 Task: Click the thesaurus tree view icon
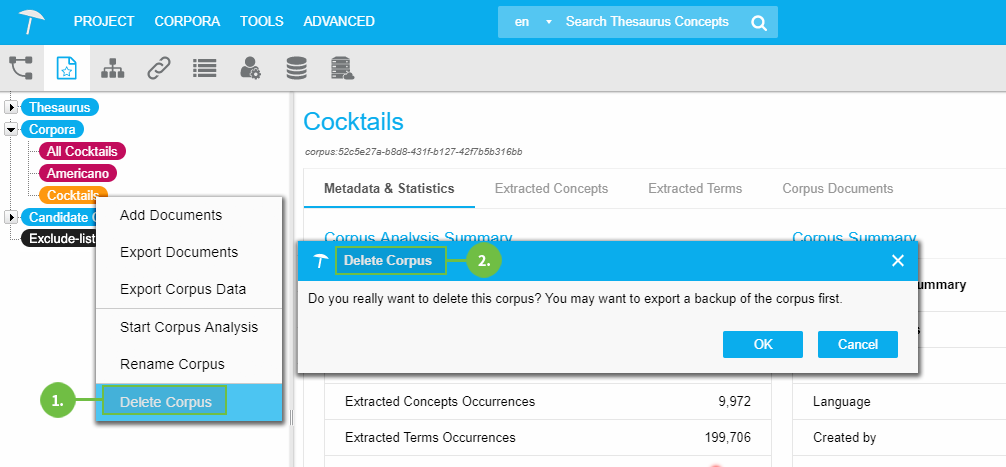tap(21, 68)
